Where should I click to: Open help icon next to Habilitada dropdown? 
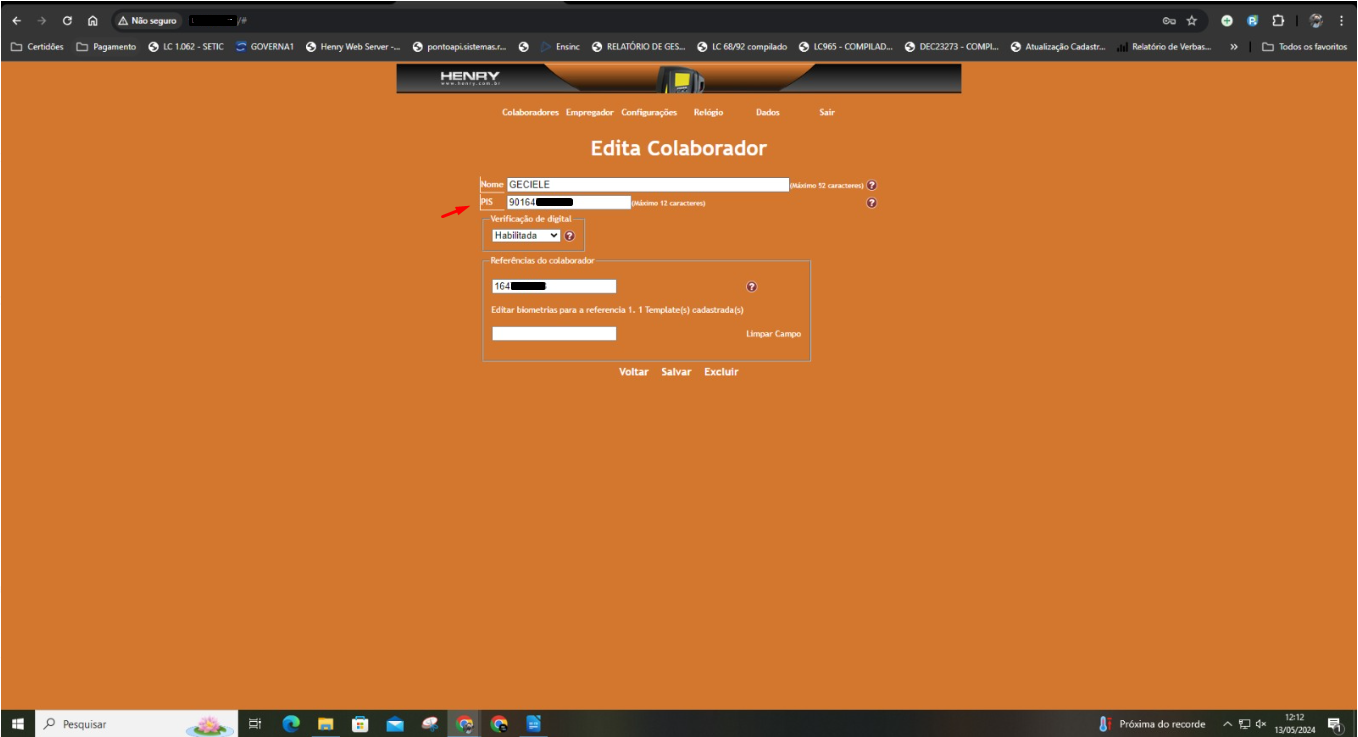(570, 236)
